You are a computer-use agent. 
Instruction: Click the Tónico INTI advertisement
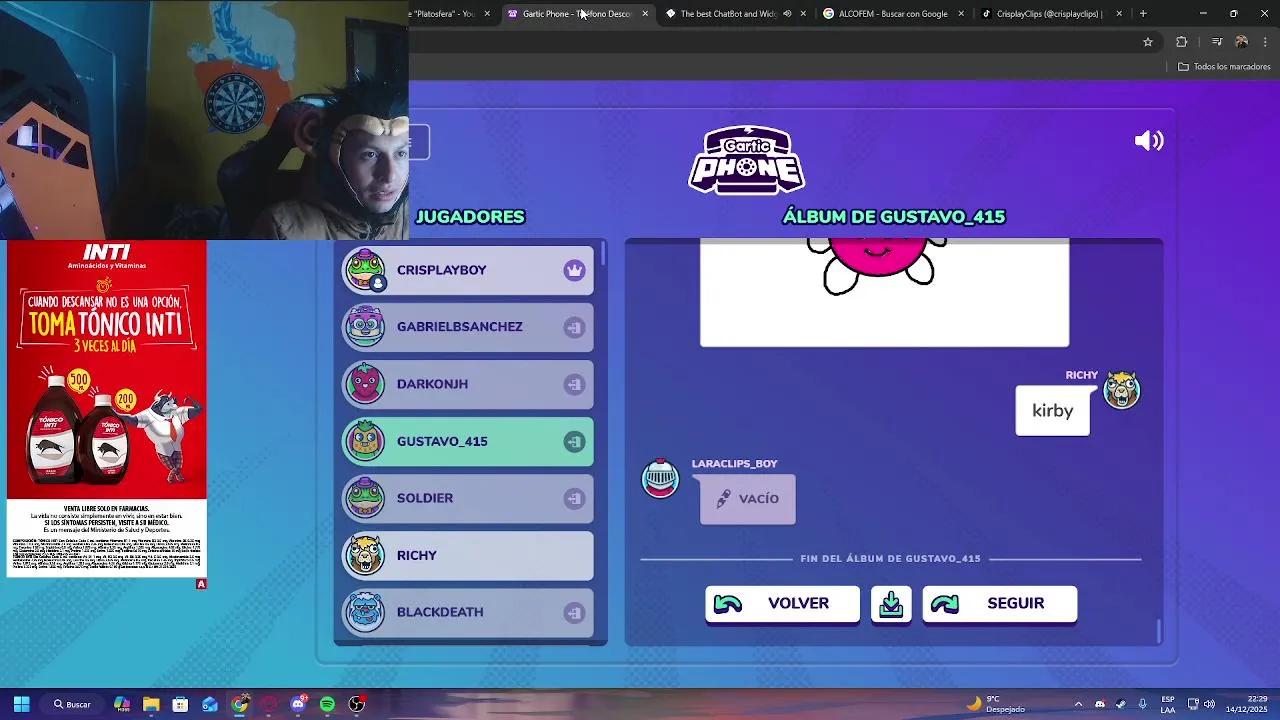click(107, 408)
